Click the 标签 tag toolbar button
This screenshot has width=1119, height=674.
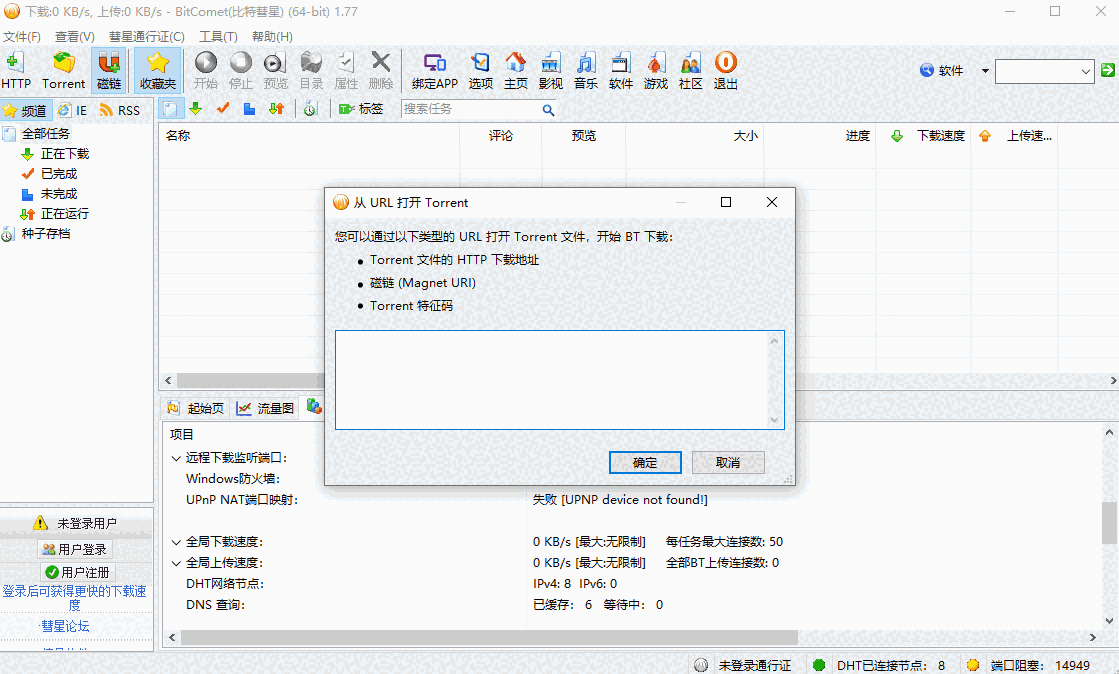click(361, 109)
